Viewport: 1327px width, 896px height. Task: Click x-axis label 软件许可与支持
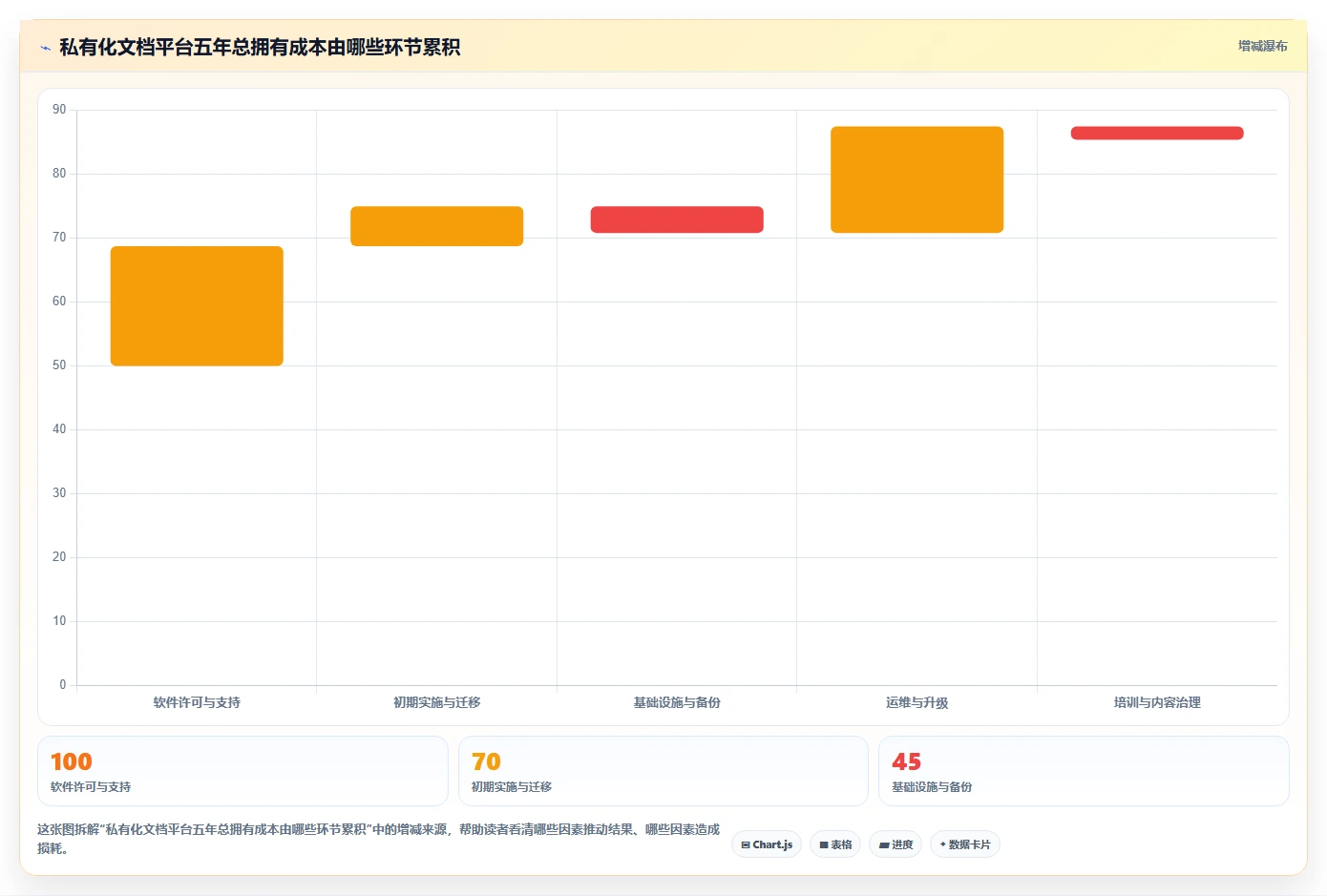pyautogui.click(x=197, y=702)
